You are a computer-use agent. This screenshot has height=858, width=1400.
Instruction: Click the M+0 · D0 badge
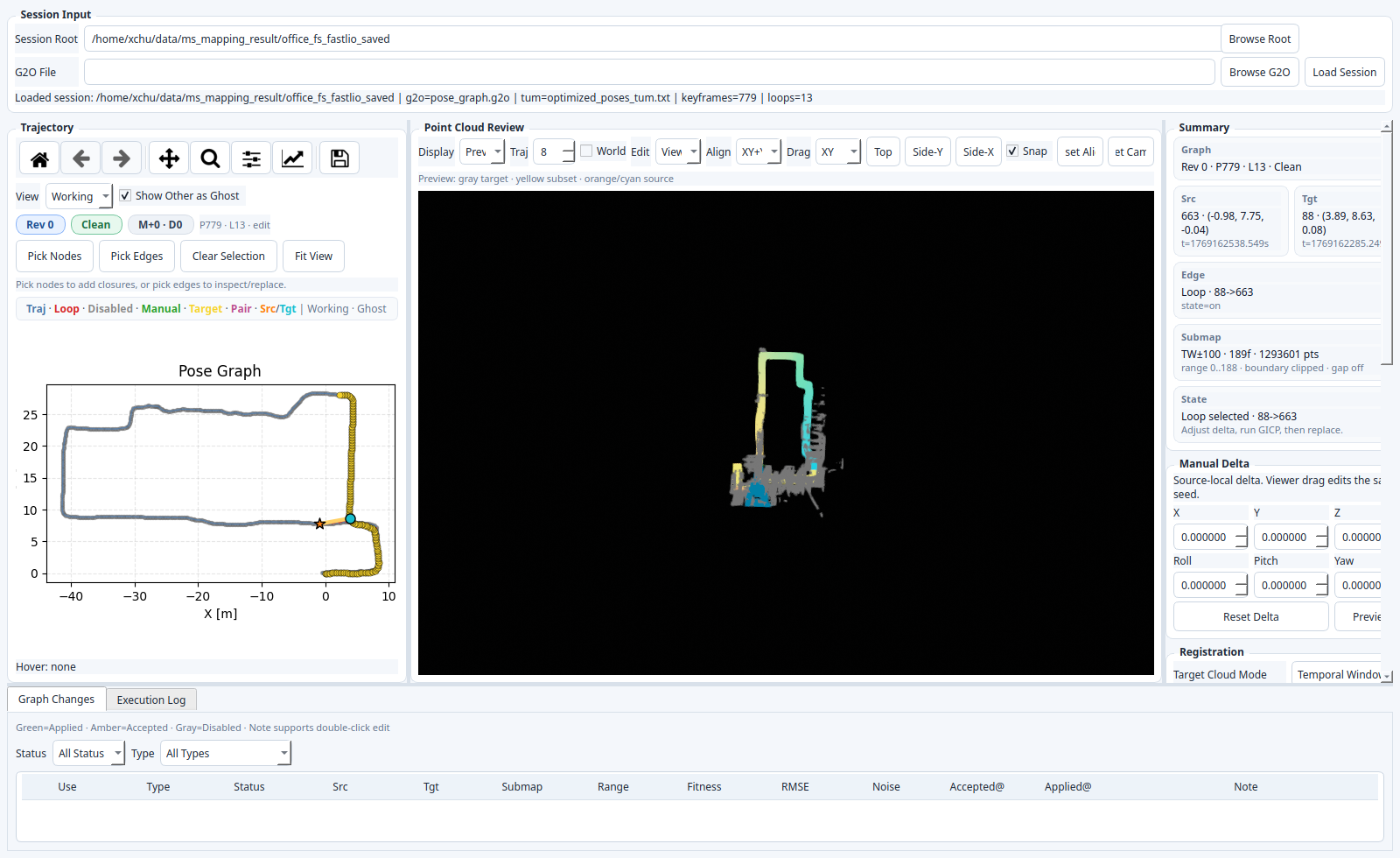click(x=160, y=225)
